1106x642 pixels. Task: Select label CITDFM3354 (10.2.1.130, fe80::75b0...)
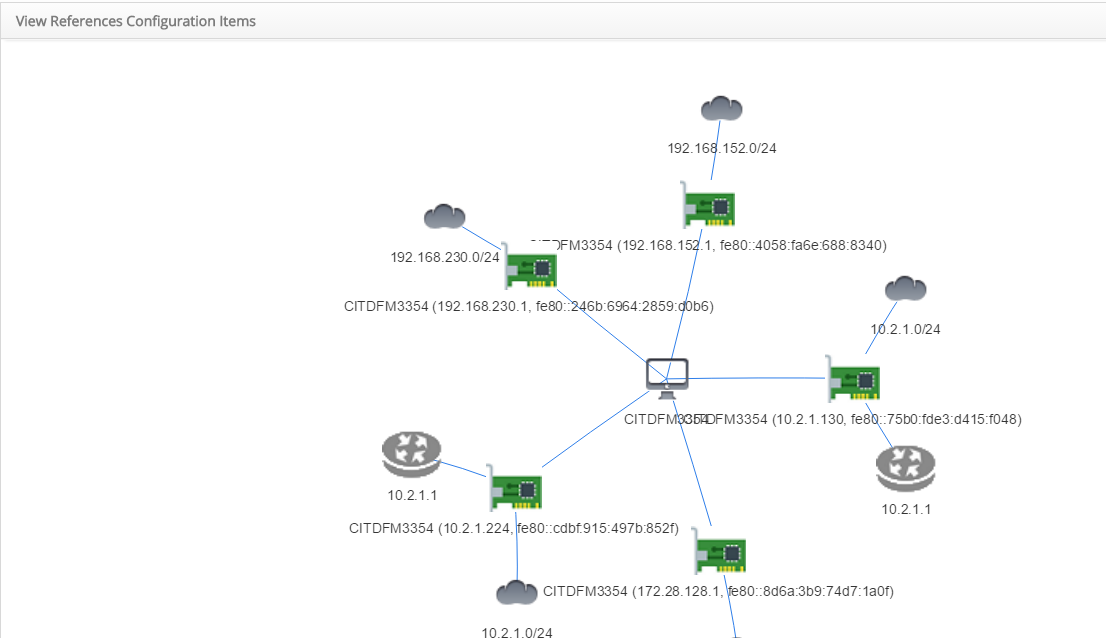pyautogui.click(x=860, y=419)
